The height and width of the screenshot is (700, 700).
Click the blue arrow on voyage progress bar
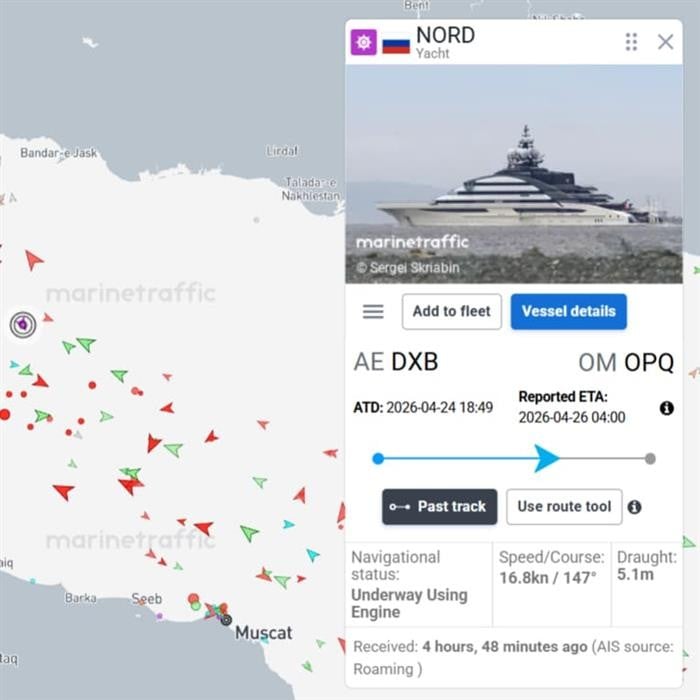545,458
